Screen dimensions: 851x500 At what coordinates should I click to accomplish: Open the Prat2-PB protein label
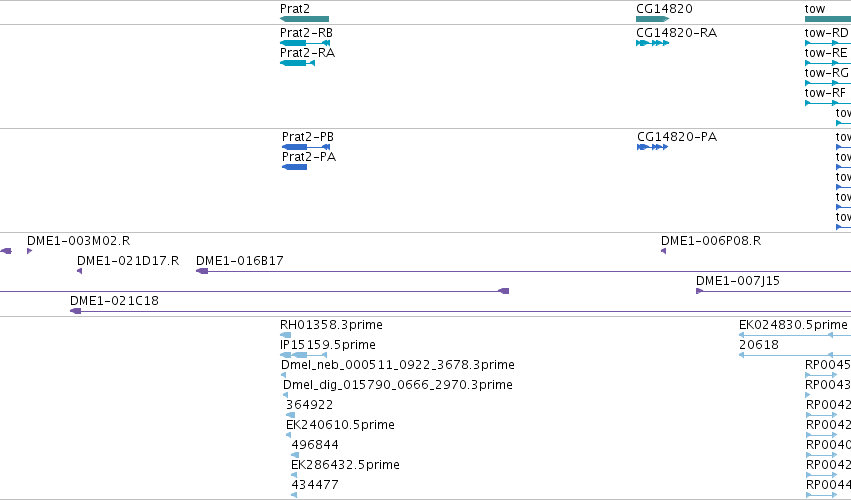(x=308, y=137)
